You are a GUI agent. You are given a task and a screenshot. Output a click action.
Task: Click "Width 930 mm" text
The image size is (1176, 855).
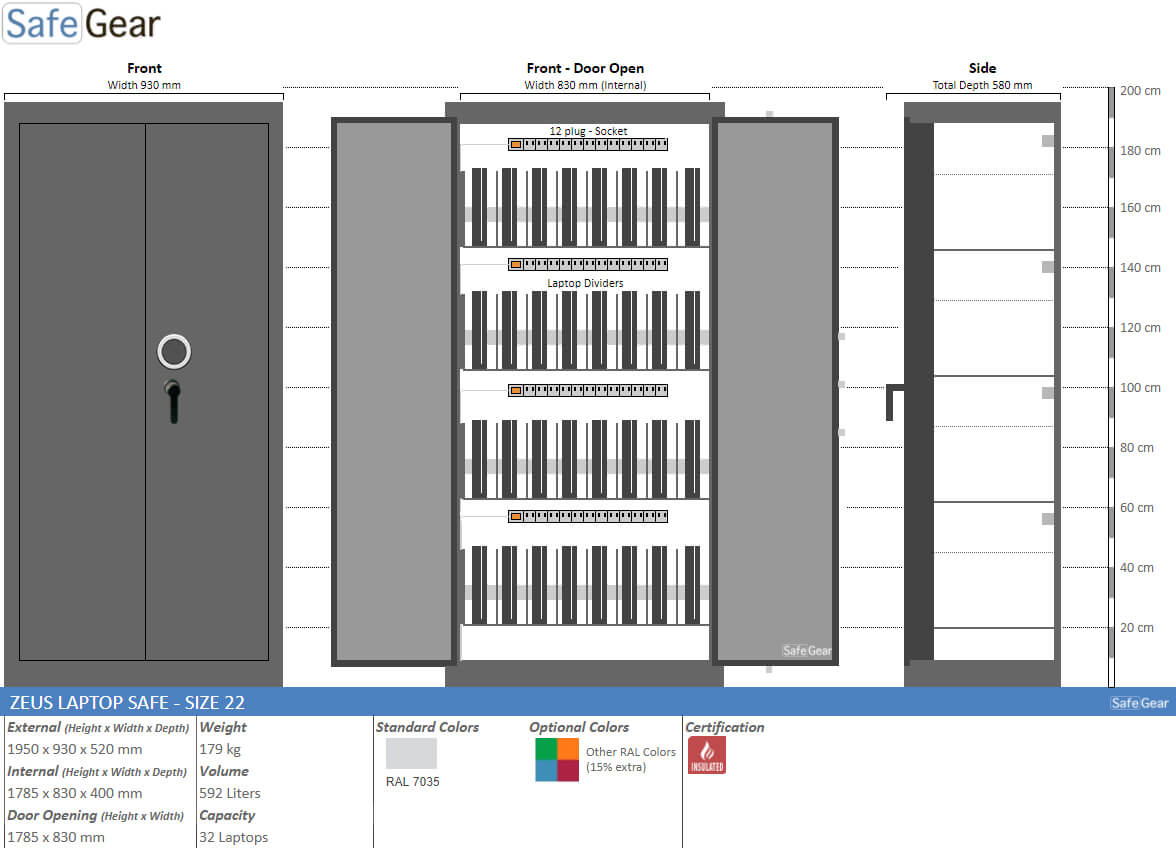144,85
